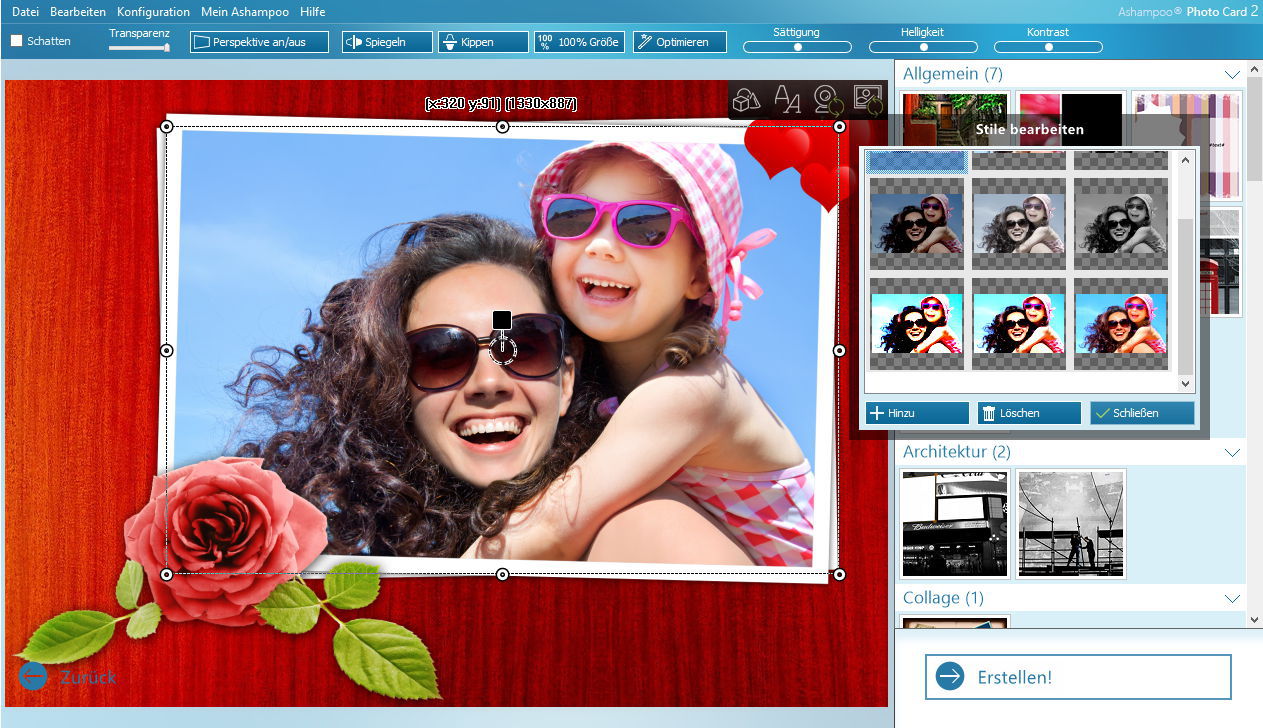Go back with the Zurück link
Viewport: 1263px width, 728px height.
pyautogui.click(x=68, y=677)
